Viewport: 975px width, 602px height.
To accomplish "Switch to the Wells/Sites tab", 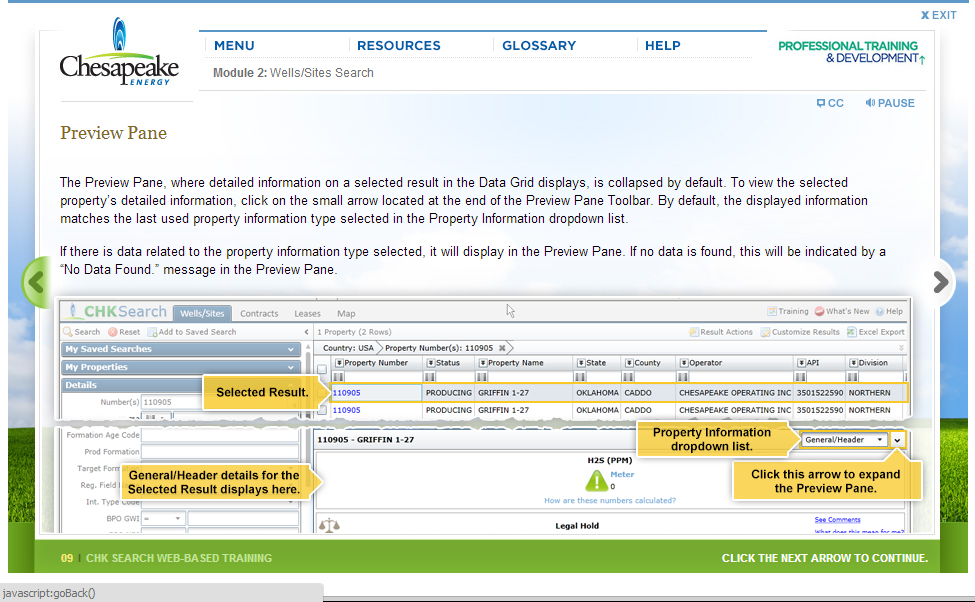I will click(202, 313).
